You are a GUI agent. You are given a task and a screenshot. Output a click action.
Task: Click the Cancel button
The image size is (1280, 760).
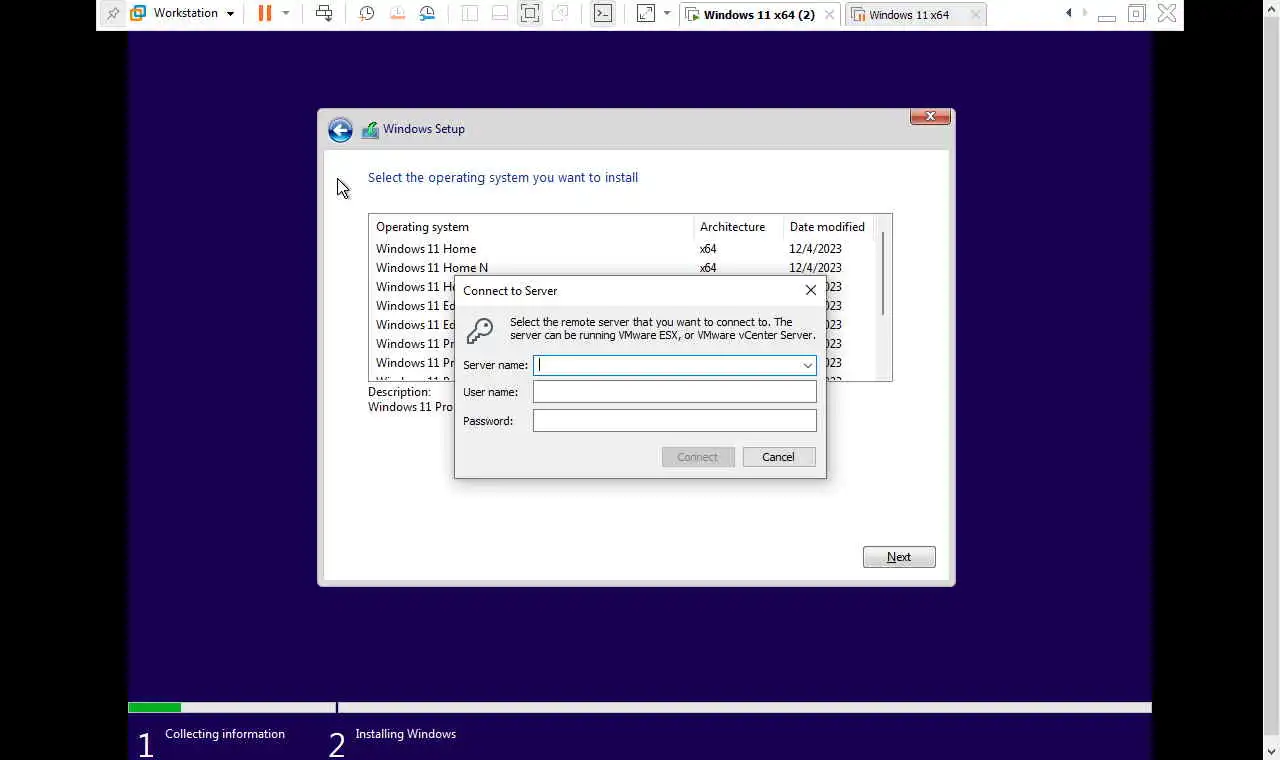click(779, 457)
